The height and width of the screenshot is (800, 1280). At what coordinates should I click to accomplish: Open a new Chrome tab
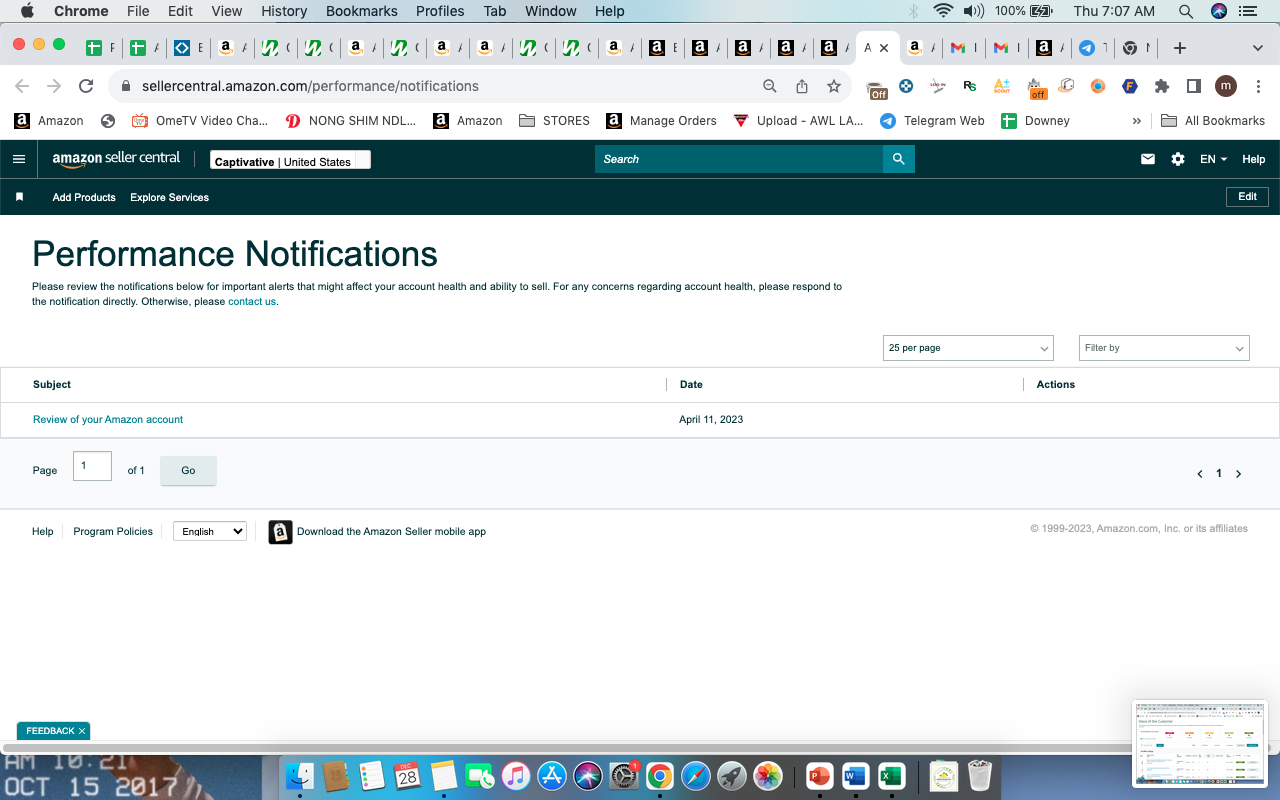pyautogui.click(x=1180, y=48)
